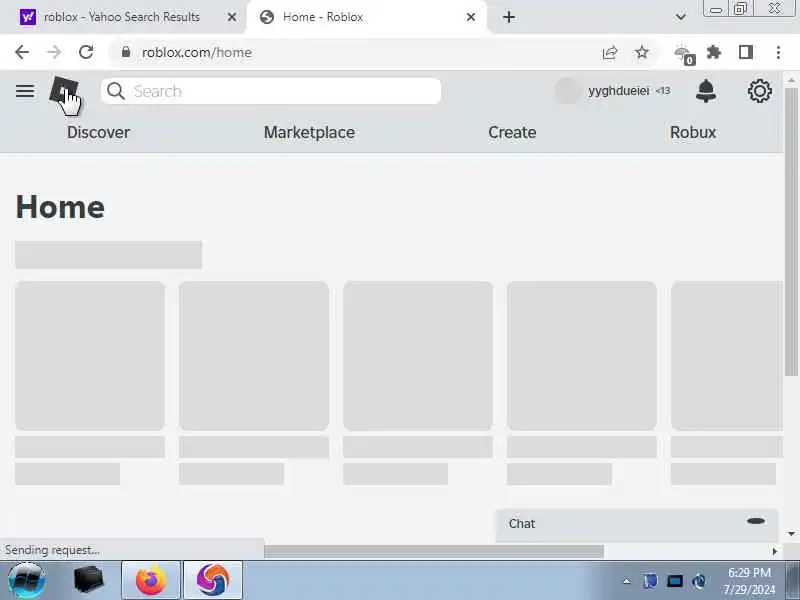This screenshot has width=800, height=600.
Task: Open the notifications bell
Action: tap(706, 91)
